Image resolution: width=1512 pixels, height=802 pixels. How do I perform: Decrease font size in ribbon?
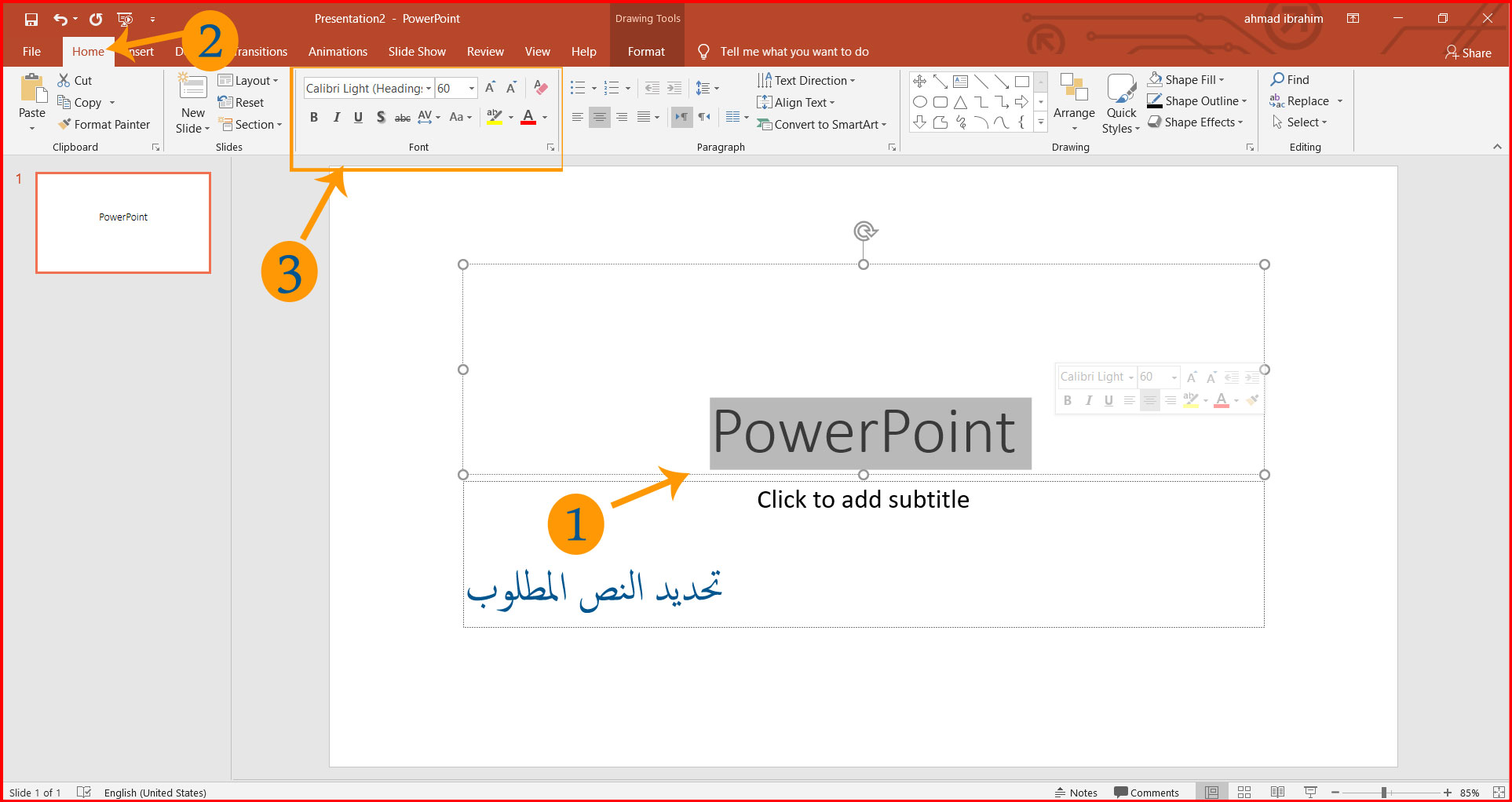pyautogui.click(x=511, y=88)
